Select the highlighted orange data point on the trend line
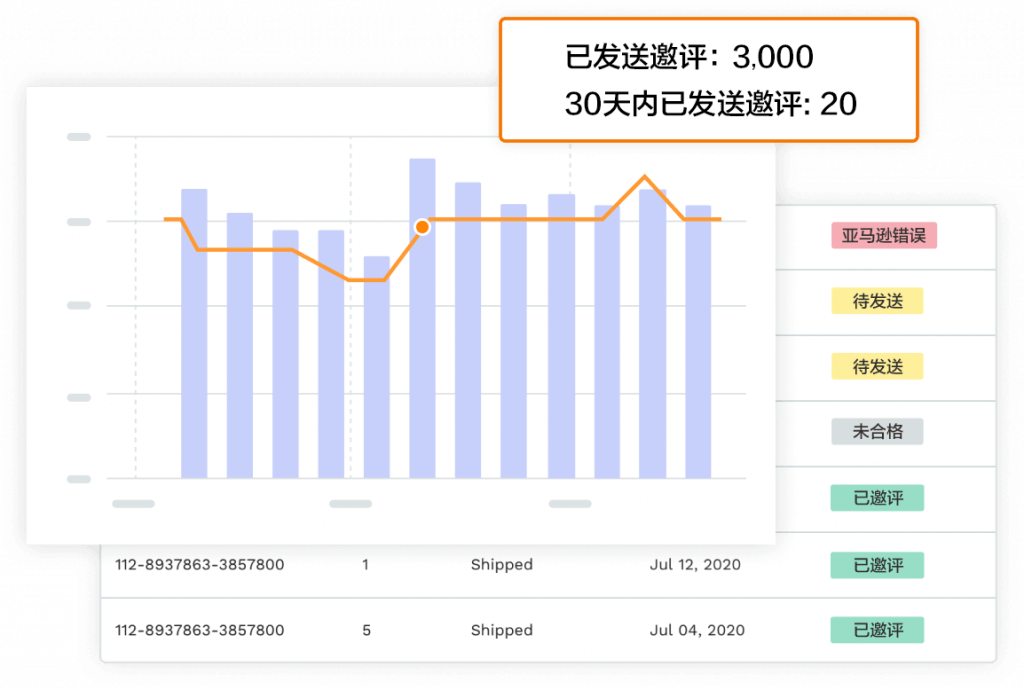Screen dimensions: 1024x690 tap(422, 226)
